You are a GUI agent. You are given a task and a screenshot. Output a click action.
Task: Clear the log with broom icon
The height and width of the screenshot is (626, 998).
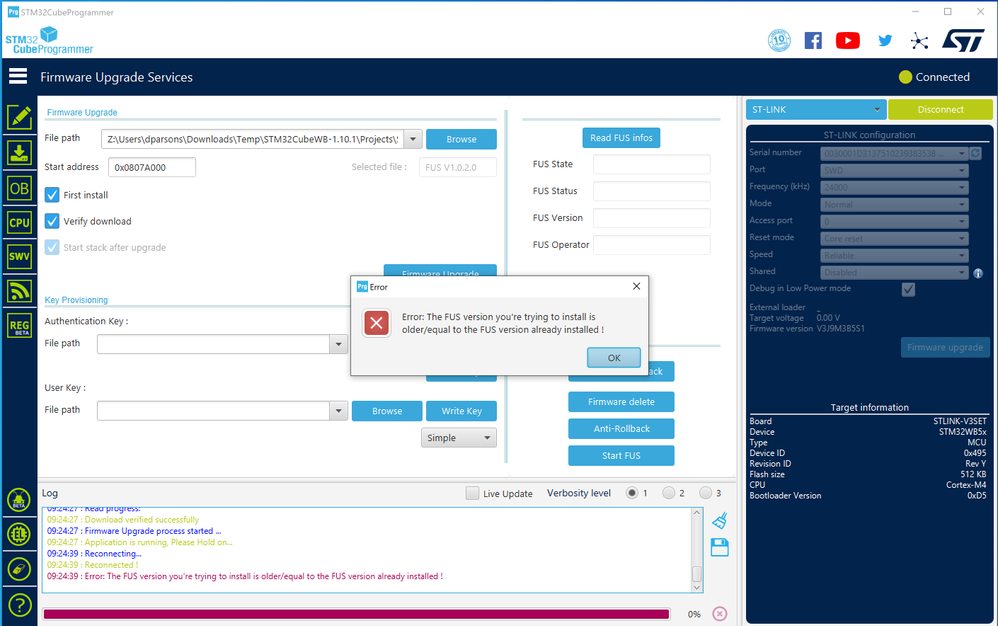719,521
